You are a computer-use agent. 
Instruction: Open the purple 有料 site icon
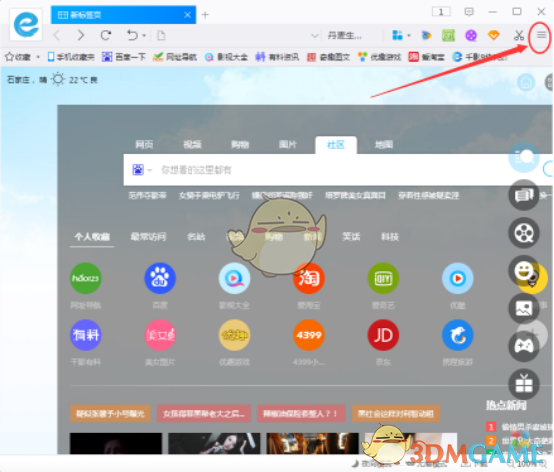[86, 335]
